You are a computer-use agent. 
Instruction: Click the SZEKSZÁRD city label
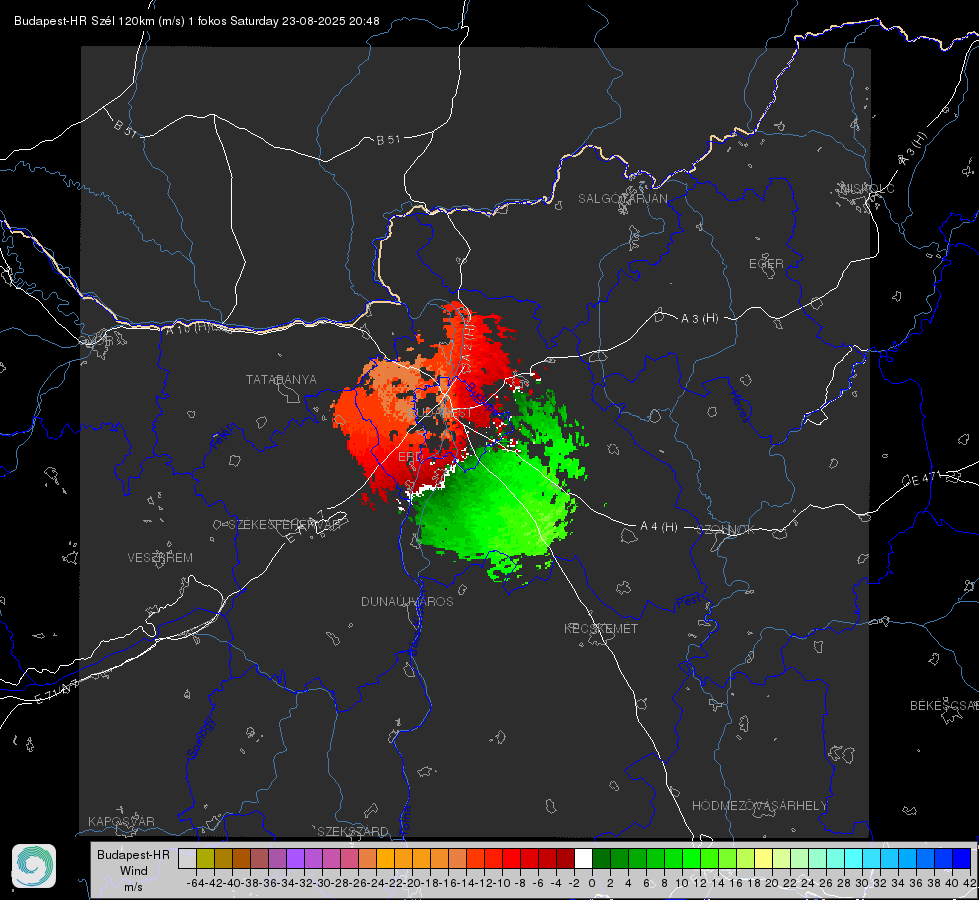(x=353, y=831)
